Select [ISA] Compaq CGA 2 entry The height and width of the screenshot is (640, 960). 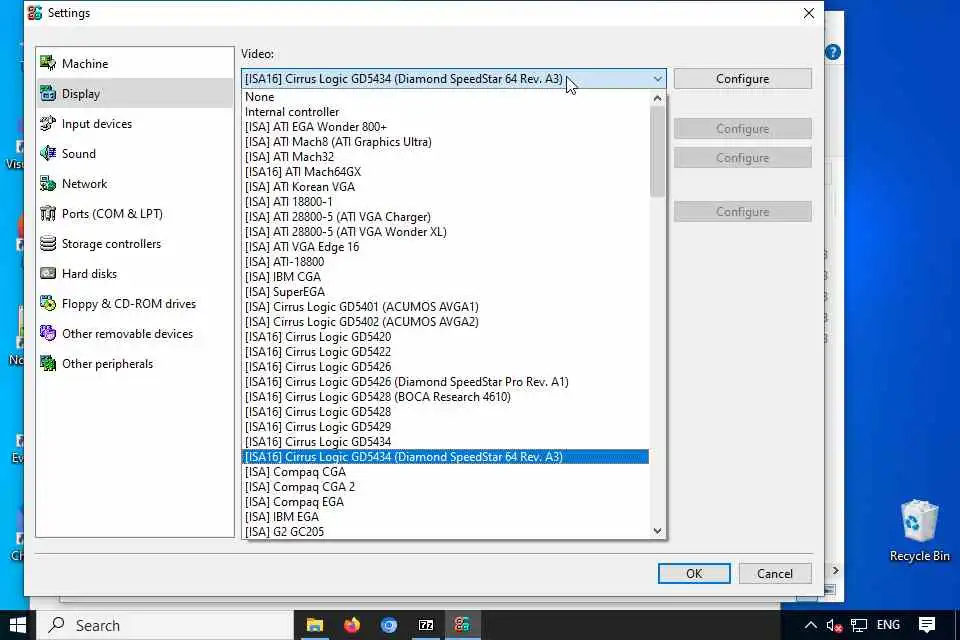click(x=445, y=487)
